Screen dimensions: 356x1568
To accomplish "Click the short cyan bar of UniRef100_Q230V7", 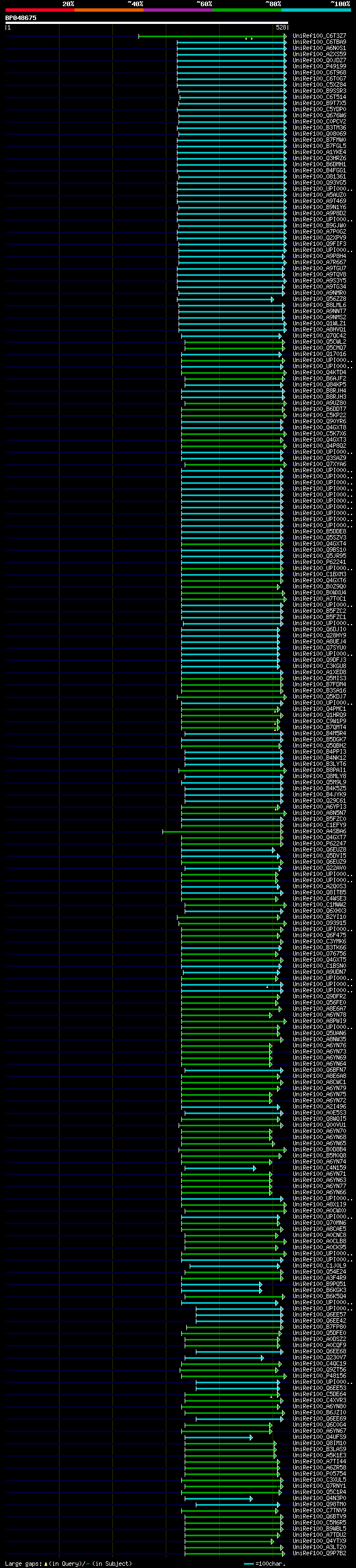I will point(224,1358).
